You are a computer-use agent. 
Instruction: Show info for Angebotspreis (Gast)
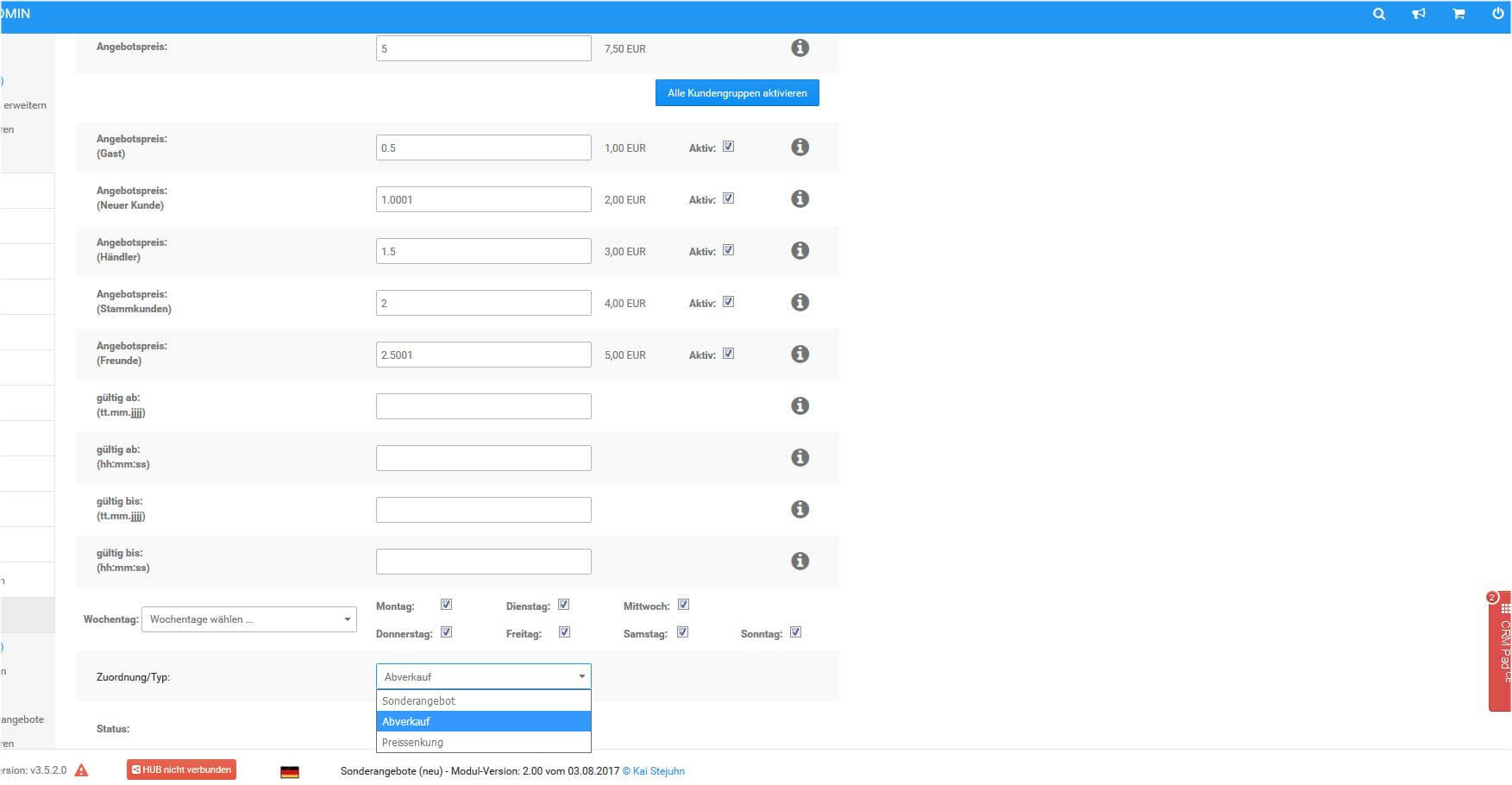pyautogui.click(x=800, y=148)
